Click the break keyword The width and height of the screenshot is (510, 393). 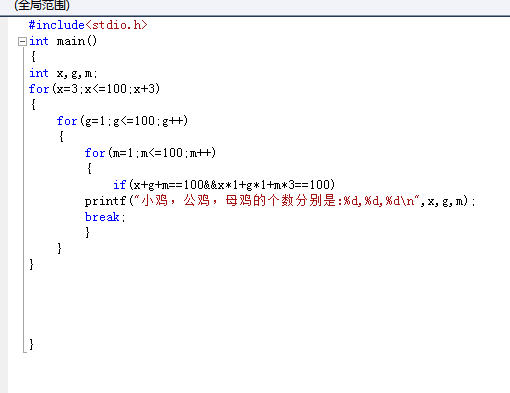pos(102,217)
